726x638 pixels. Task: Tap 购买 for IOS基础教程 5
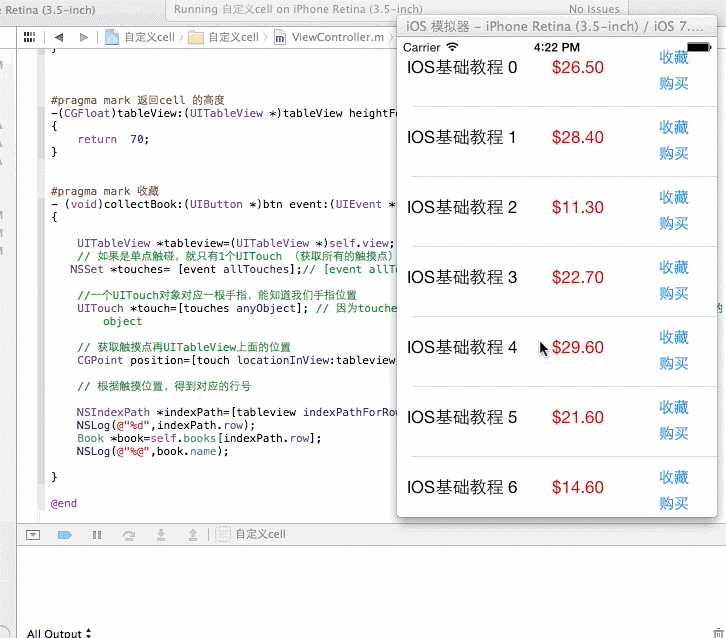coord(674,434)
